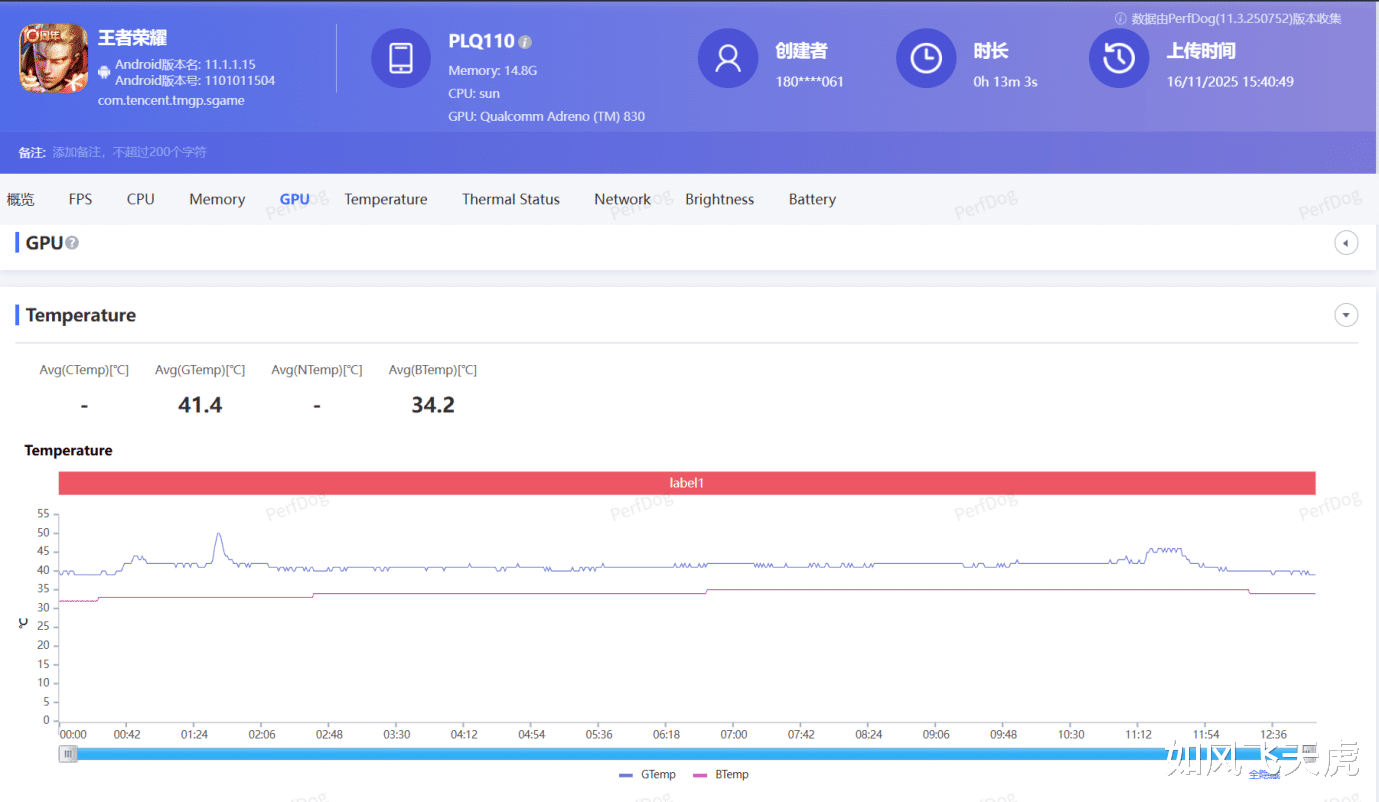This screenshot has height=802, width=1379.
Task: Click the small Android robot icon
Action: click(104, 72)
